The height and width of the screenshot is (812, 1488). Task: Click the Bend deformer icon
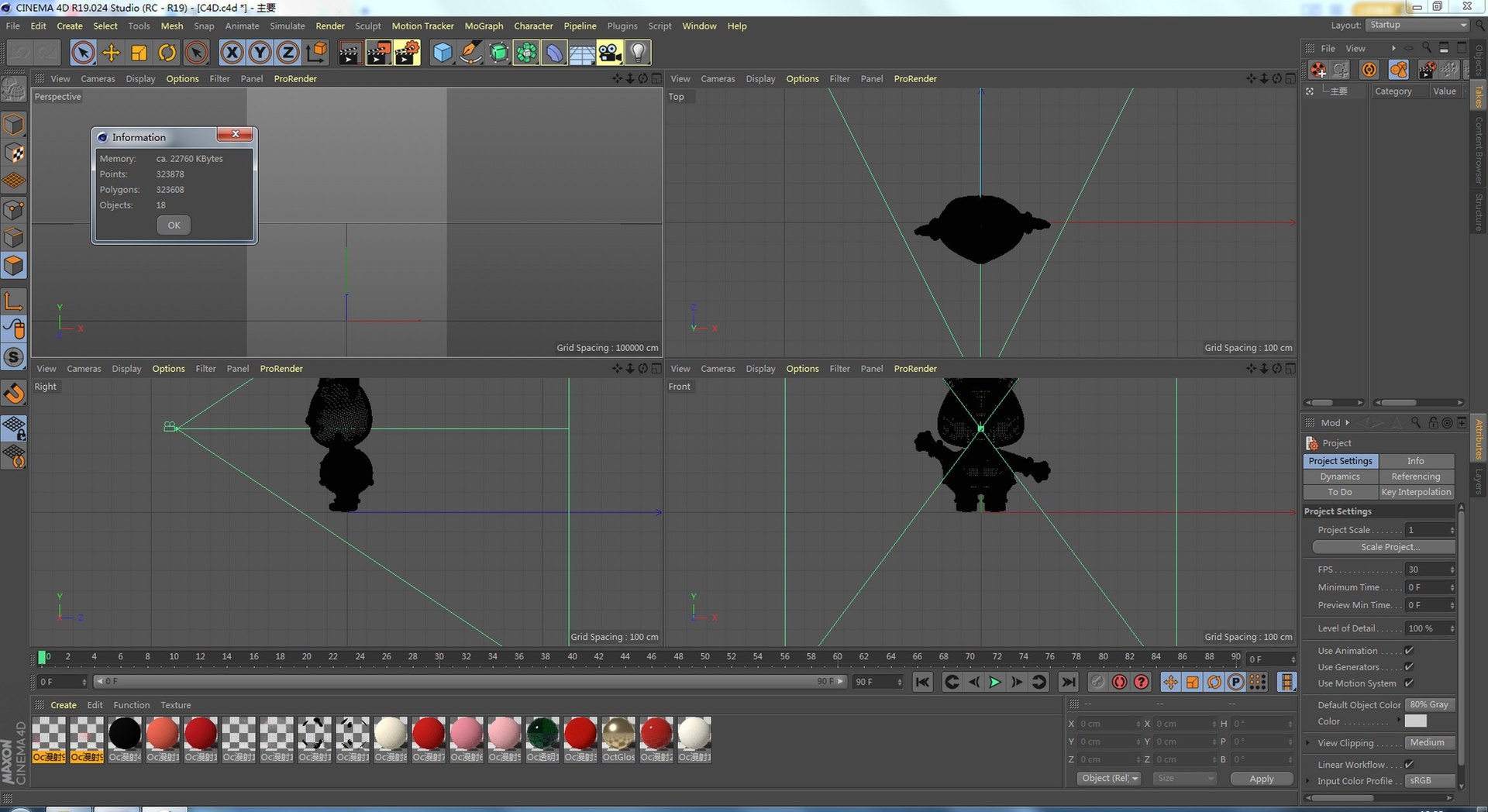[x=554, y=53]
